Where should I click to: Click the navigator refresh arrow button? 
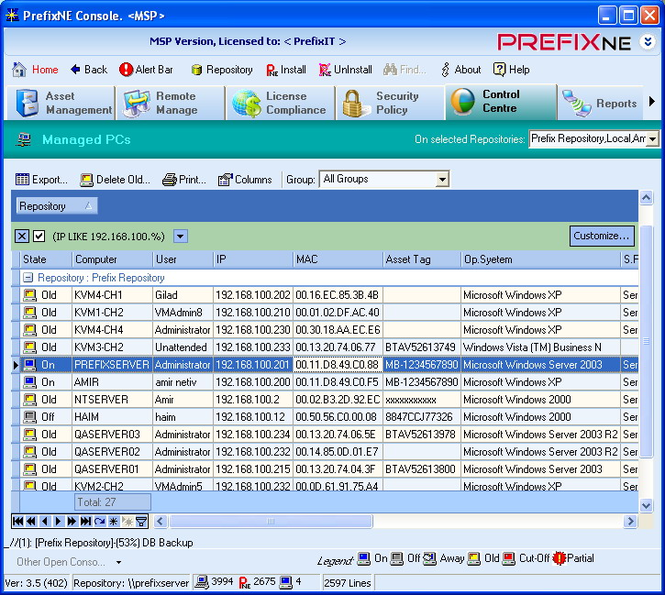click(x=100, y=521)
